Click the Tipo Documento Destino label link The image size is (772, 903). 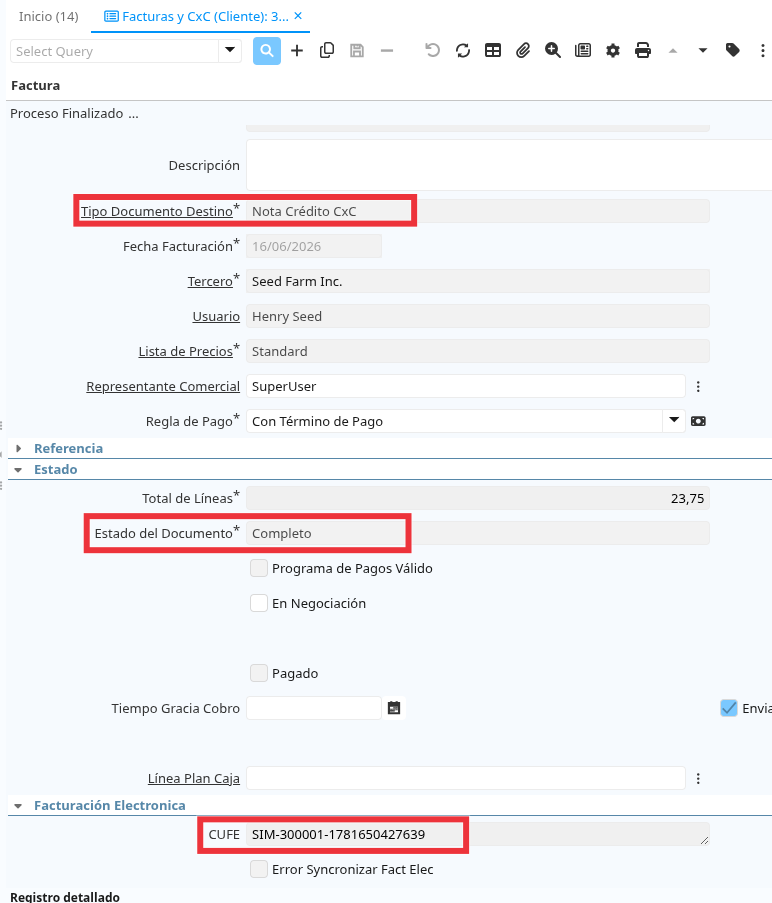[x=157, y=211]
